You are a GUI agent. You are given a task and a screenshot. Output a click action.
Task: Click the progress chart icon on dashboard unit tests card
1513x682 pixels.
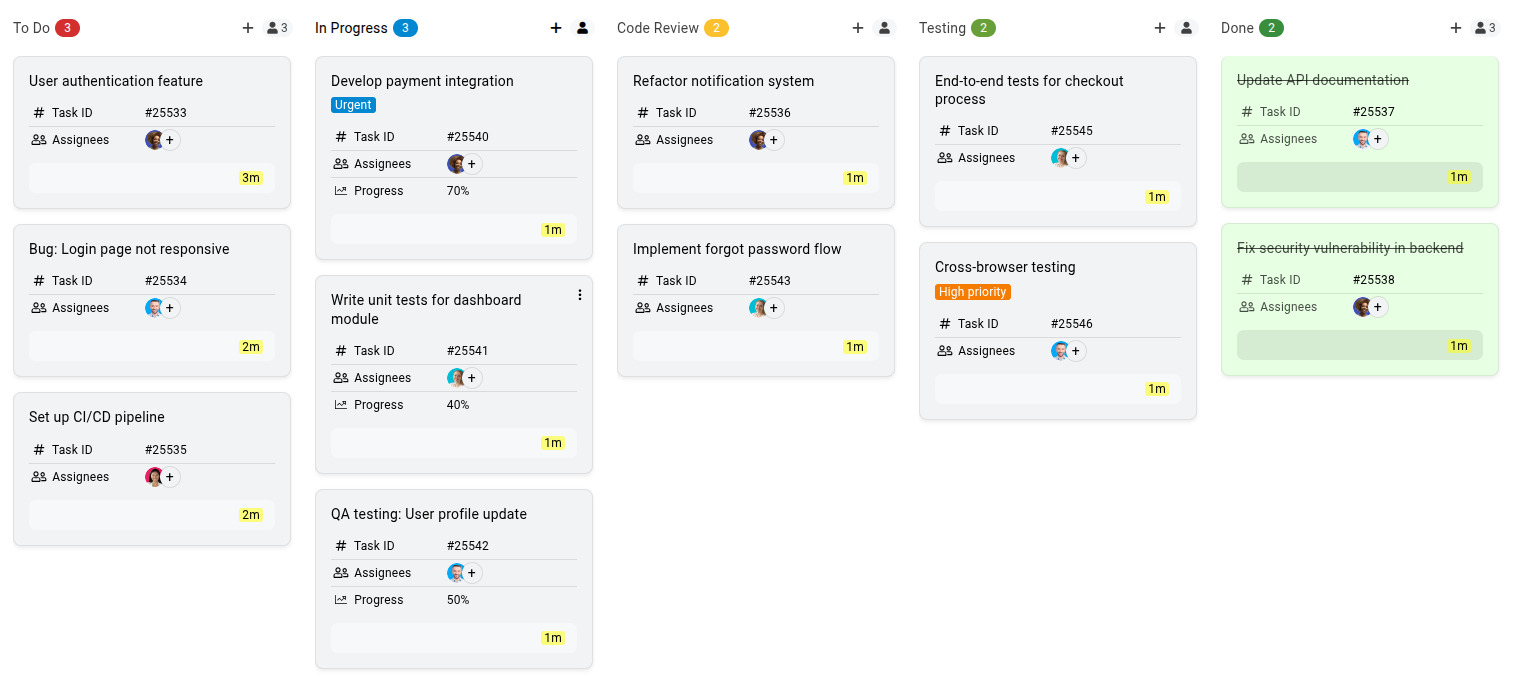tap(339, 404)
